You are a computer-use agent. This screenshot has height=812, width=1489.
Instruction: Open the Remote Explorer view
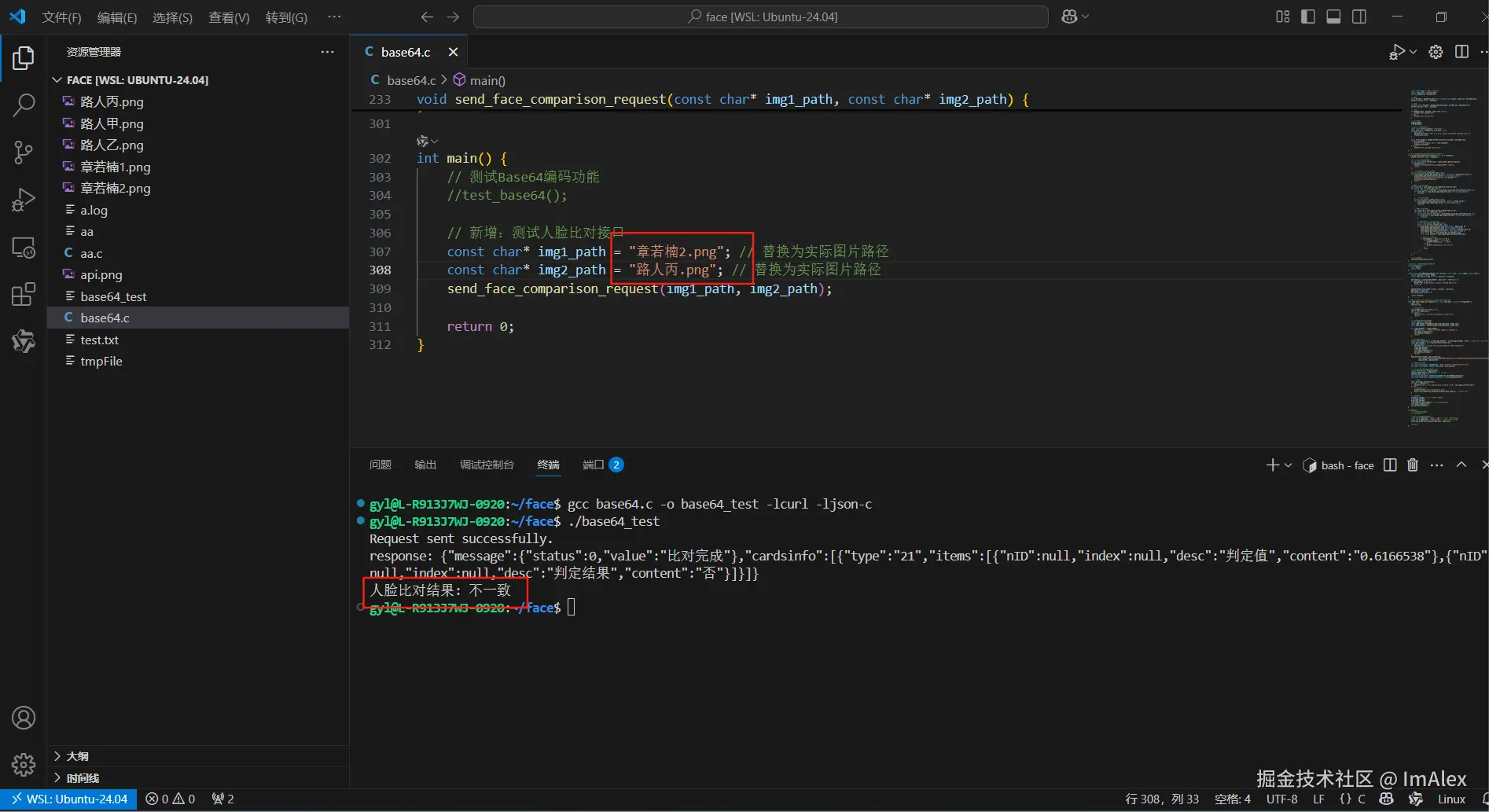[x=24, y=248]
